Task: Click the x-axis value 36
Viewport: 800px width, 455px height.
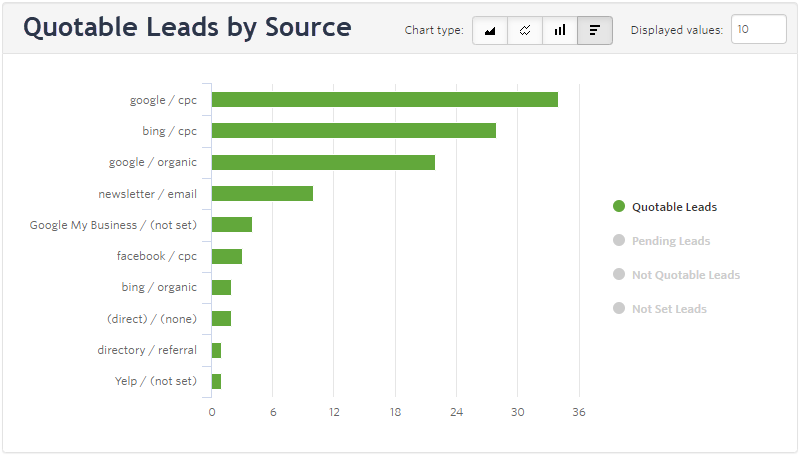Action: 579,412
